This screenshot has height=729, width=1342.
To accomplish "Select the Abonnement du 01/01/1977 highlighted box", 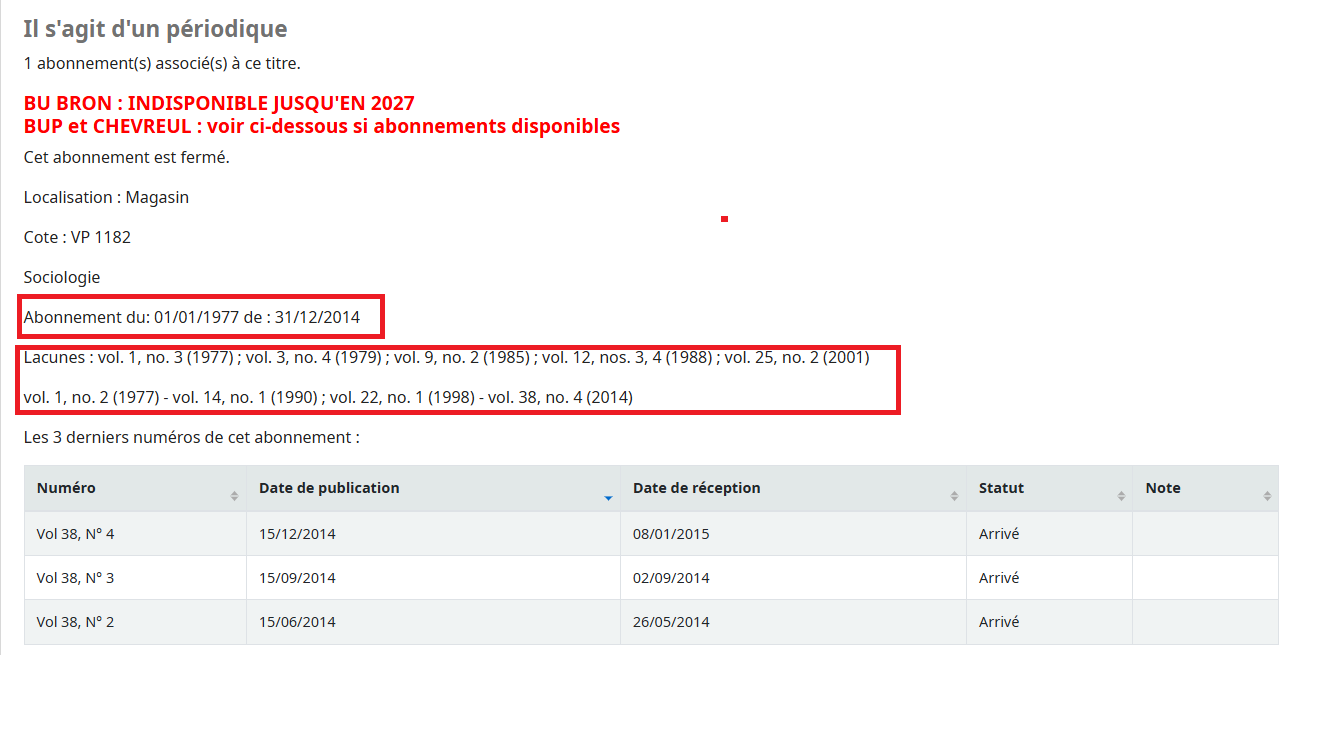I will click(x=201, y=317).
